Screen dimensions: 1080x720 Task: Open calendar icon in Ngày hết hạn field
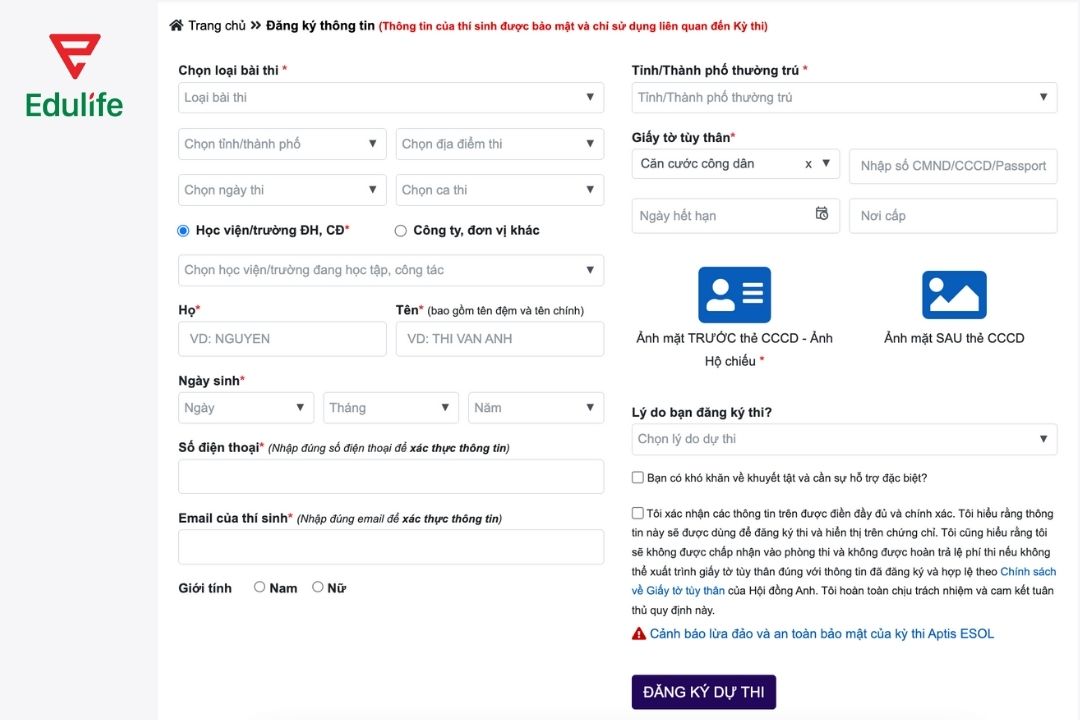(x=822, y=214)
